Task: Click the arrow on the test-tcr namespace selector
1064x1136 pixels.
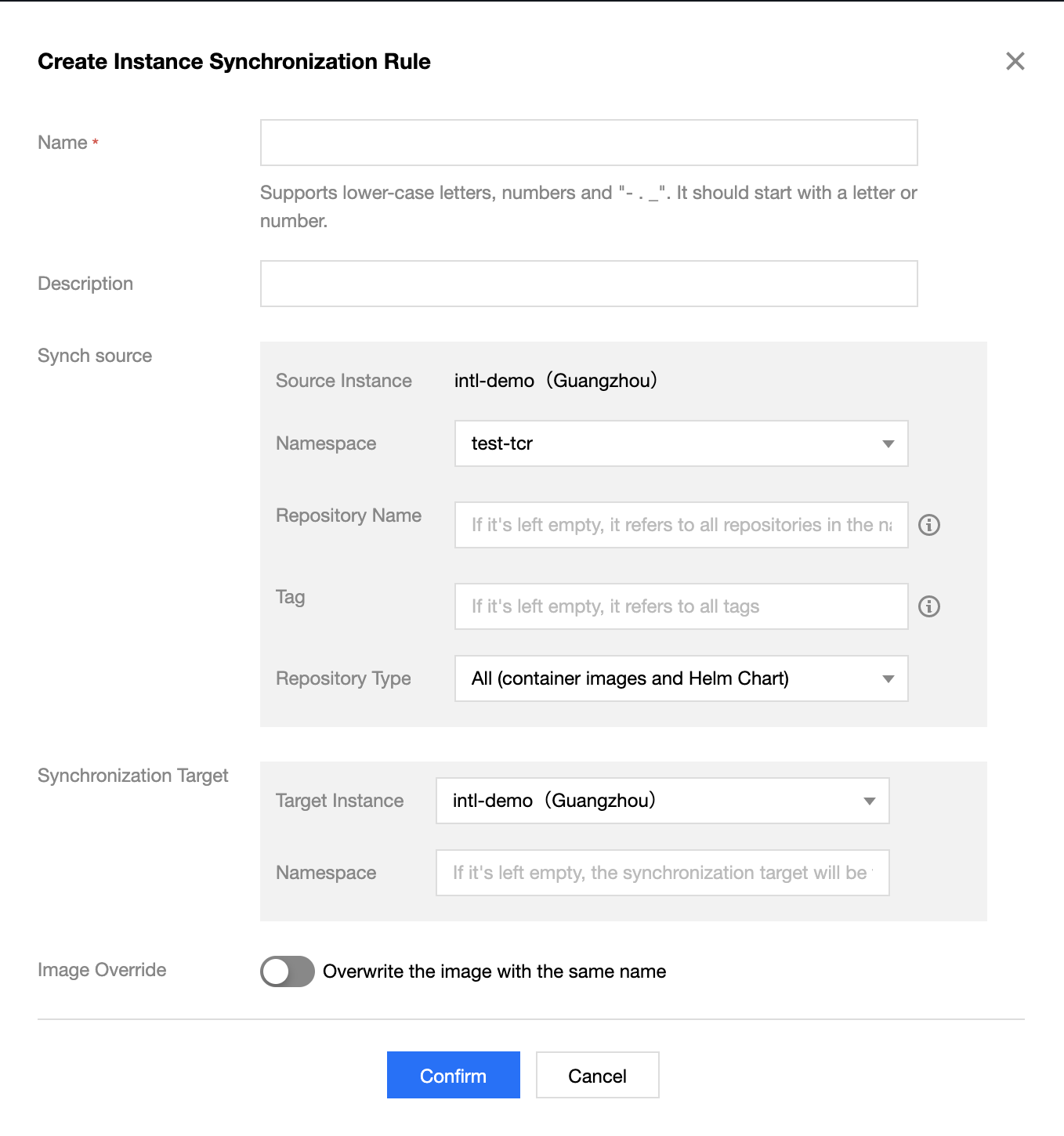Action: [x=888, y=444]
